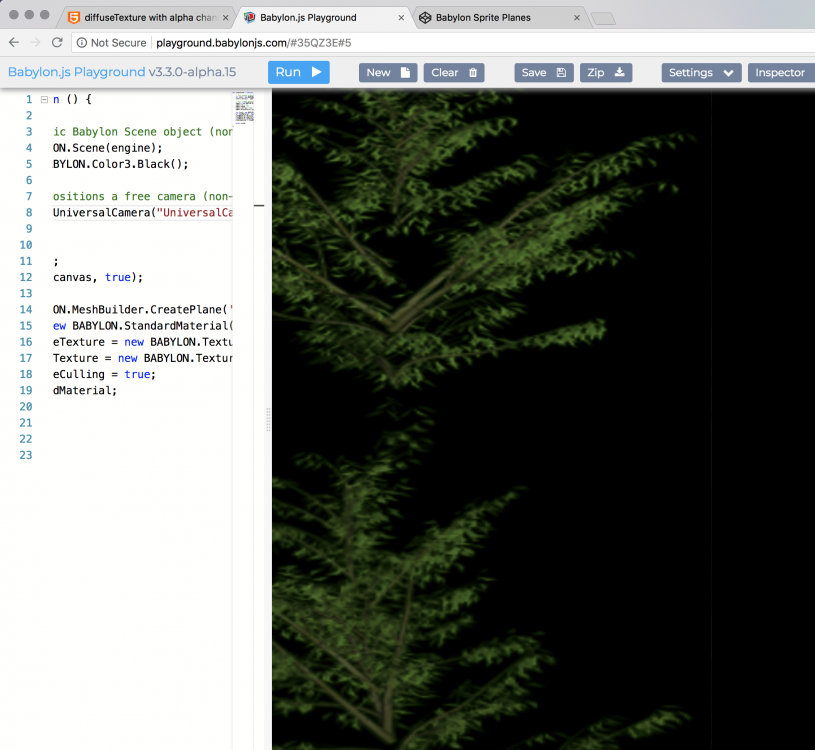Click the editor splitter handle

[268, 419]
